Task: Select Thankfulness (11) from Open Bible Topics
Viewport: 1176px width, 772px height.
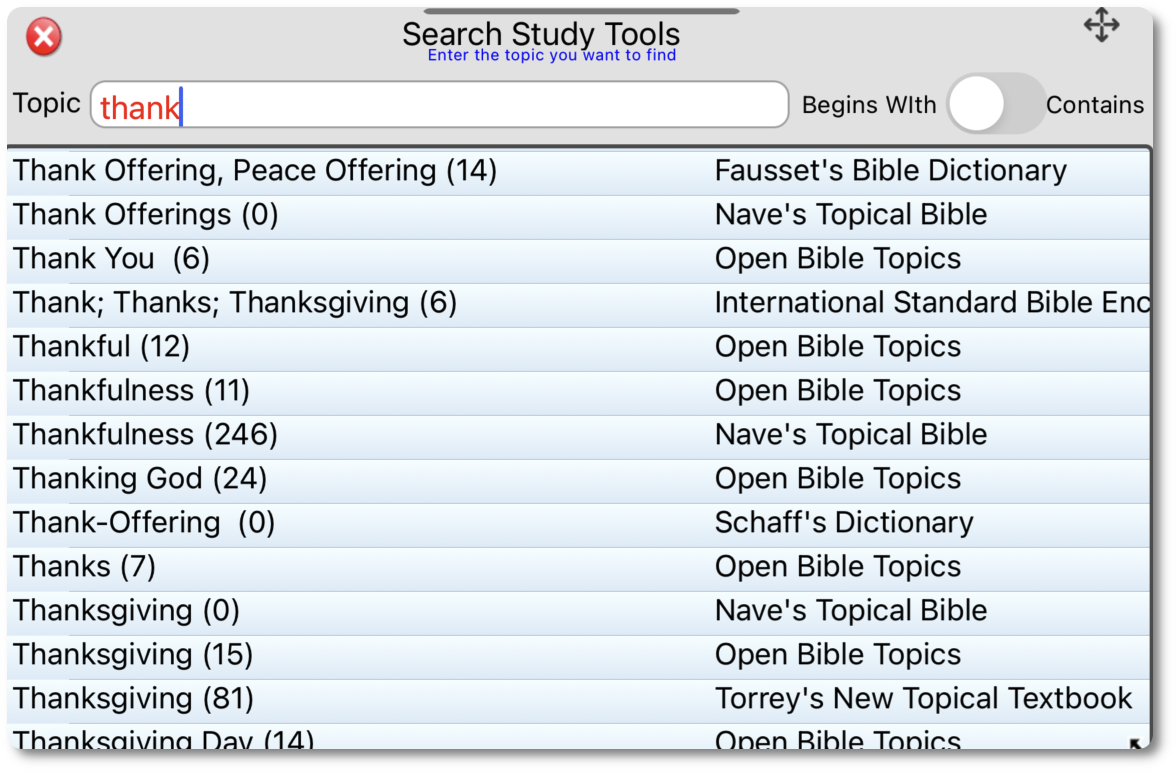Action: coord(132,391)
